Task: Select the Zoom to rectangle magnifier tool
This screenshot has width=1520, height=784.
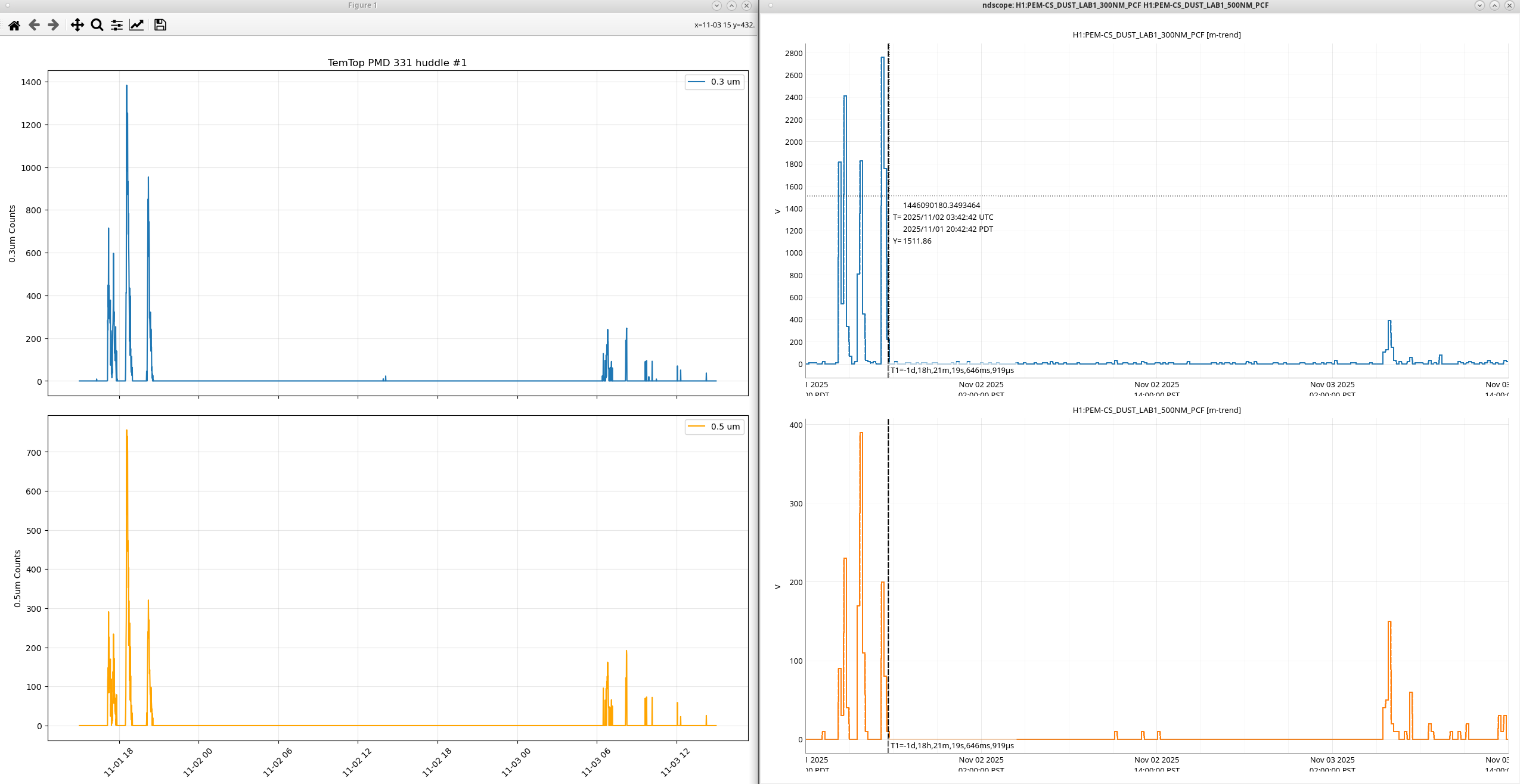Action: (97, 25)
